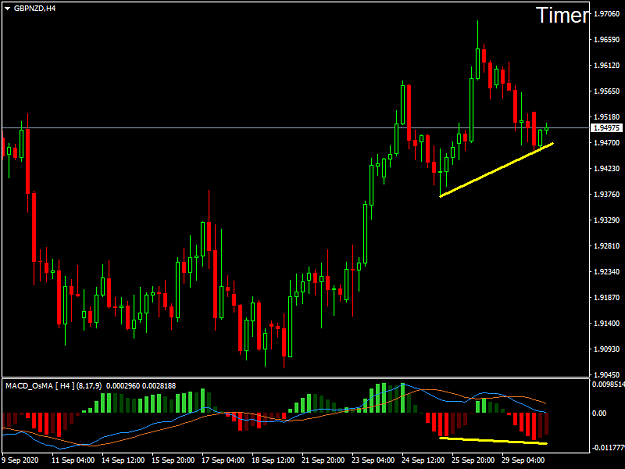Click the 1.94230 price scale label
This screenshot has height=469, width=625.
tap(607, 169)
